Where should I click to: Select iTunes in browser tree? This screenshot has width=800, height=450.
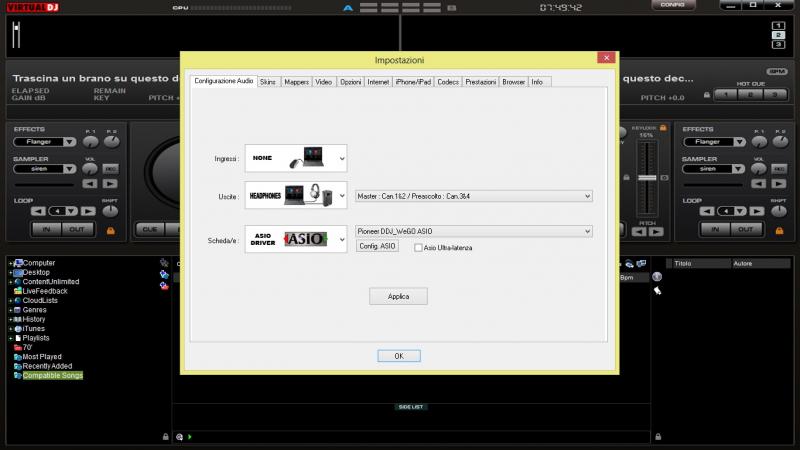[x=33, y=329]
